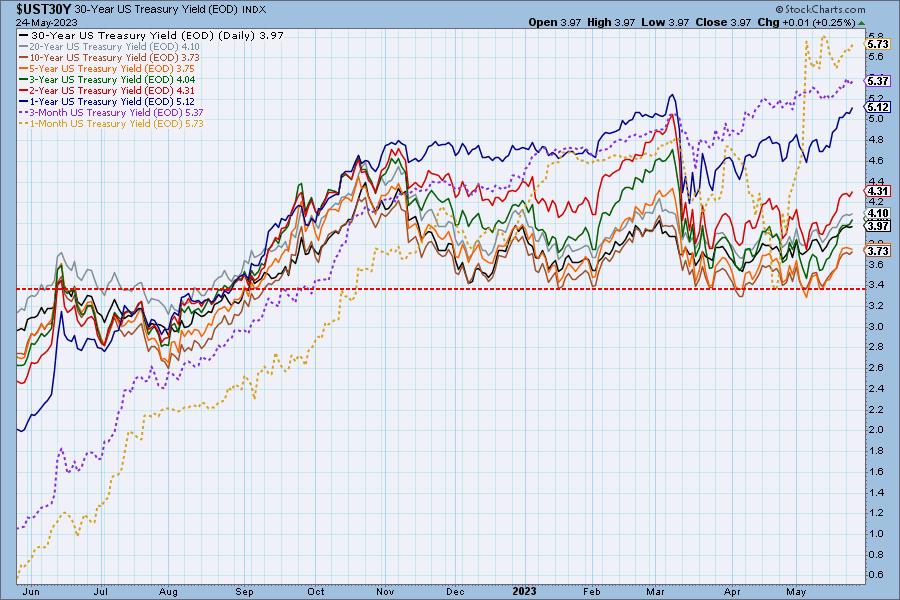The height and width of the screenshot is (600, 900).
Task: Click the 4.10 end-of-line value tag
Action: 878,214
